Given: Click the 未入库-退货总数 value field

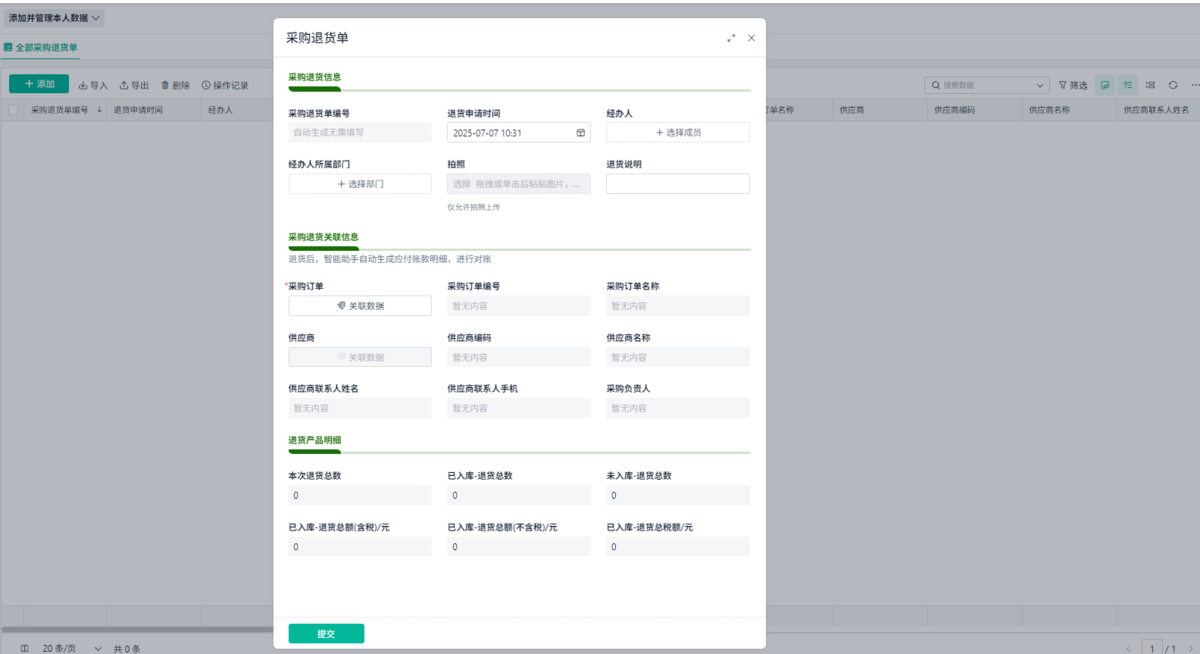Looking at the screenshot, I should coord(678,495).
